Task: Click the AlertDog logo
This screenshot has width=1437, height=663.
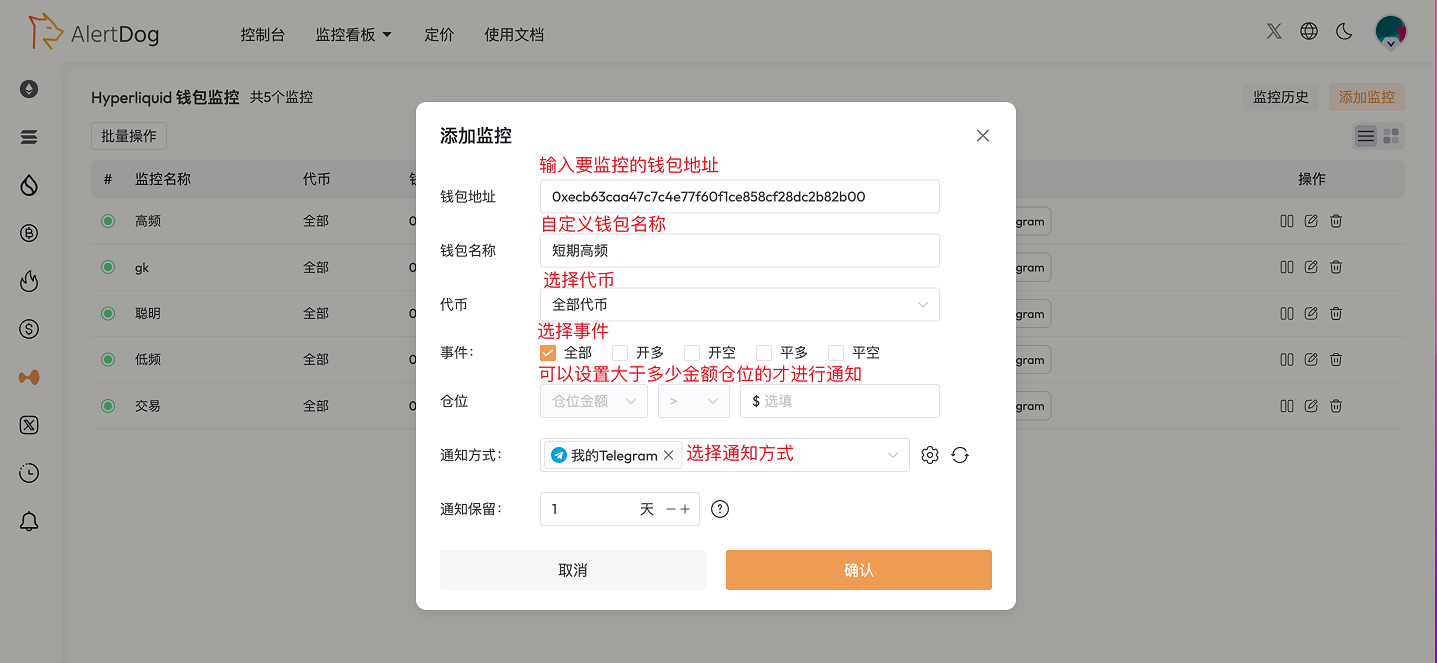Action: pos(94,33)
